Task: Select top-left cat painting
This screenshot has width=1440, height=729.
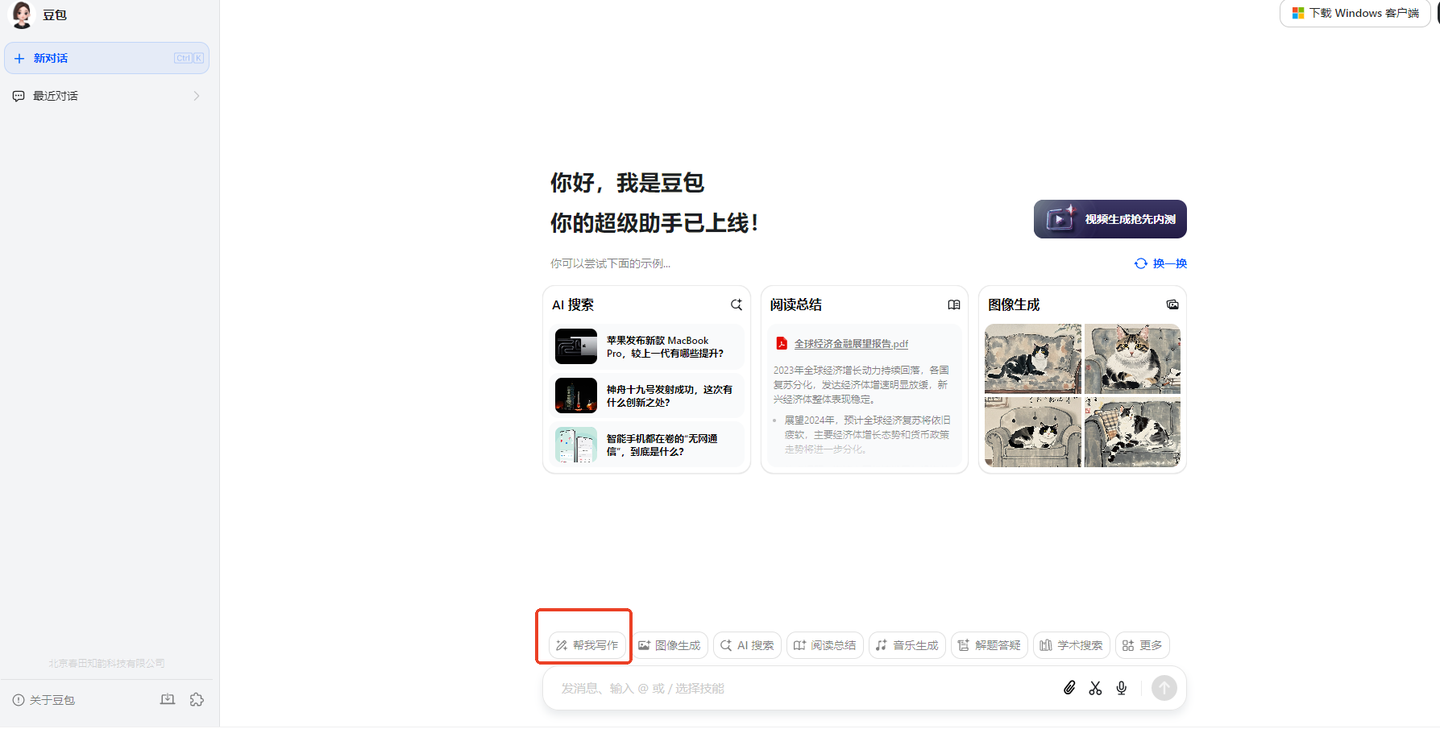Action: [1033, 358]
